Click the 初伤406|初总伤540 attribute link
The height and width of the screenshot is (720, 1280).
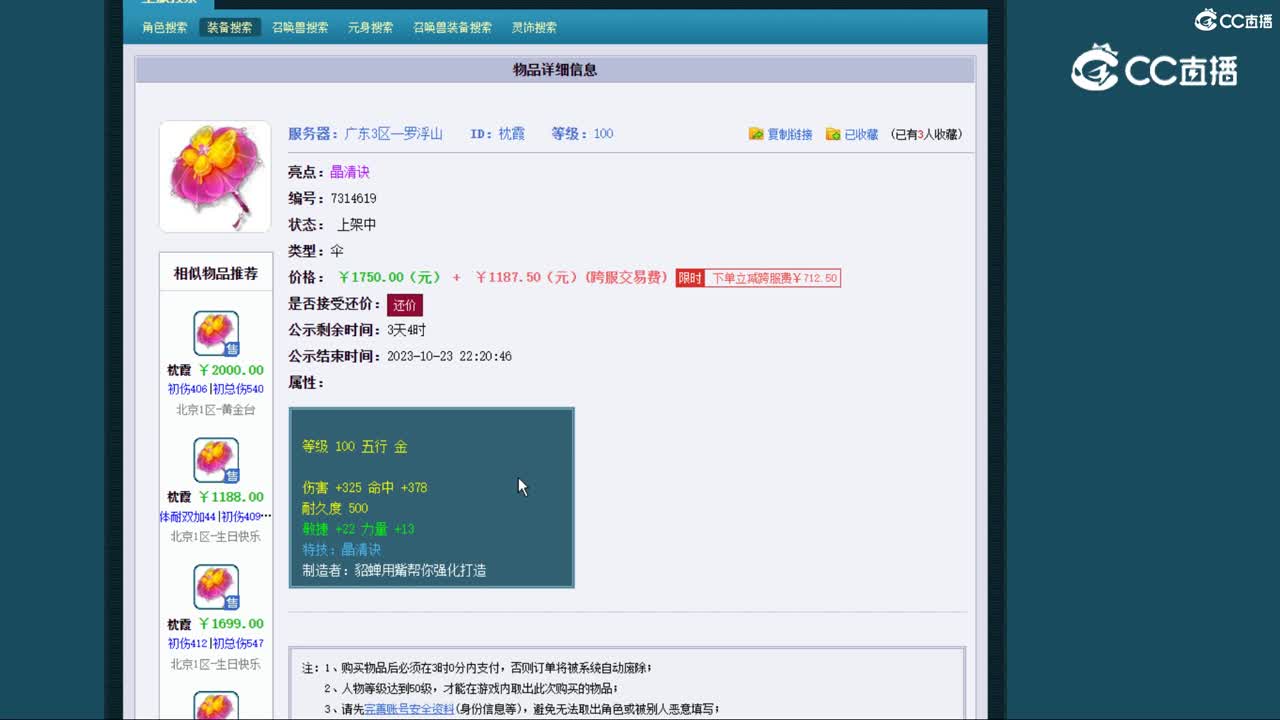[216, 389]
